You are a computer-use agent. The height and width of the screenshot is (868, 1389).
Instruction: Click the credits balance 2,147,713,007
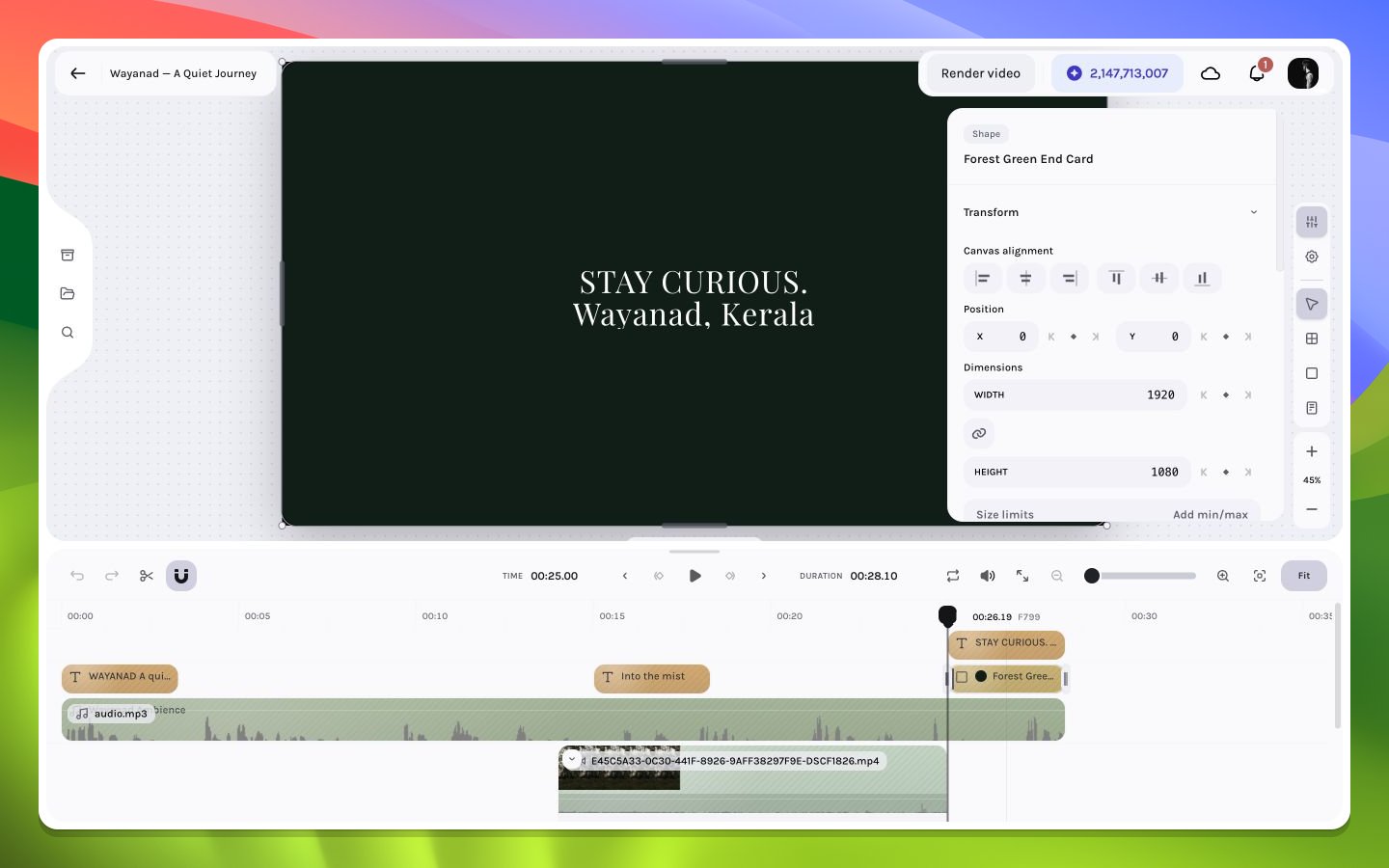tap(1117, 73)
